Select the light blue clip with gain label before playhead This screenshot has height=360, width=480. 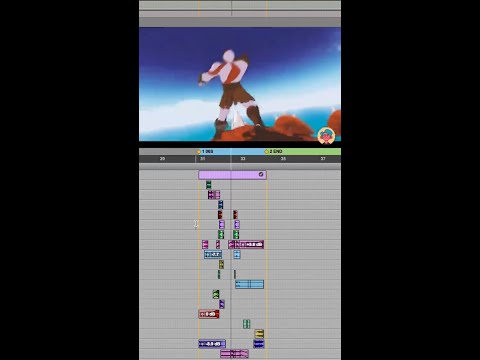pos(213,254)
